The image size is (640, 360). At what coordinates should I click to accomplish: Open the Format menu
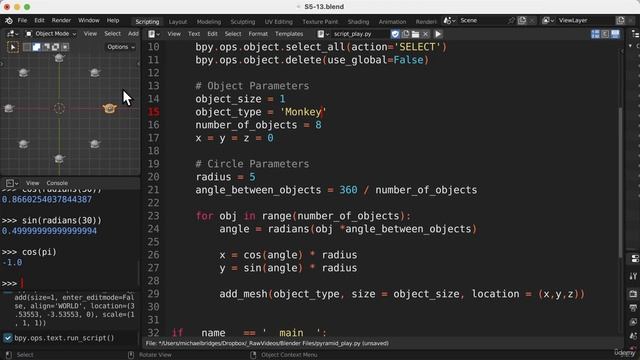pyautogui.click(x=258, y=34)
